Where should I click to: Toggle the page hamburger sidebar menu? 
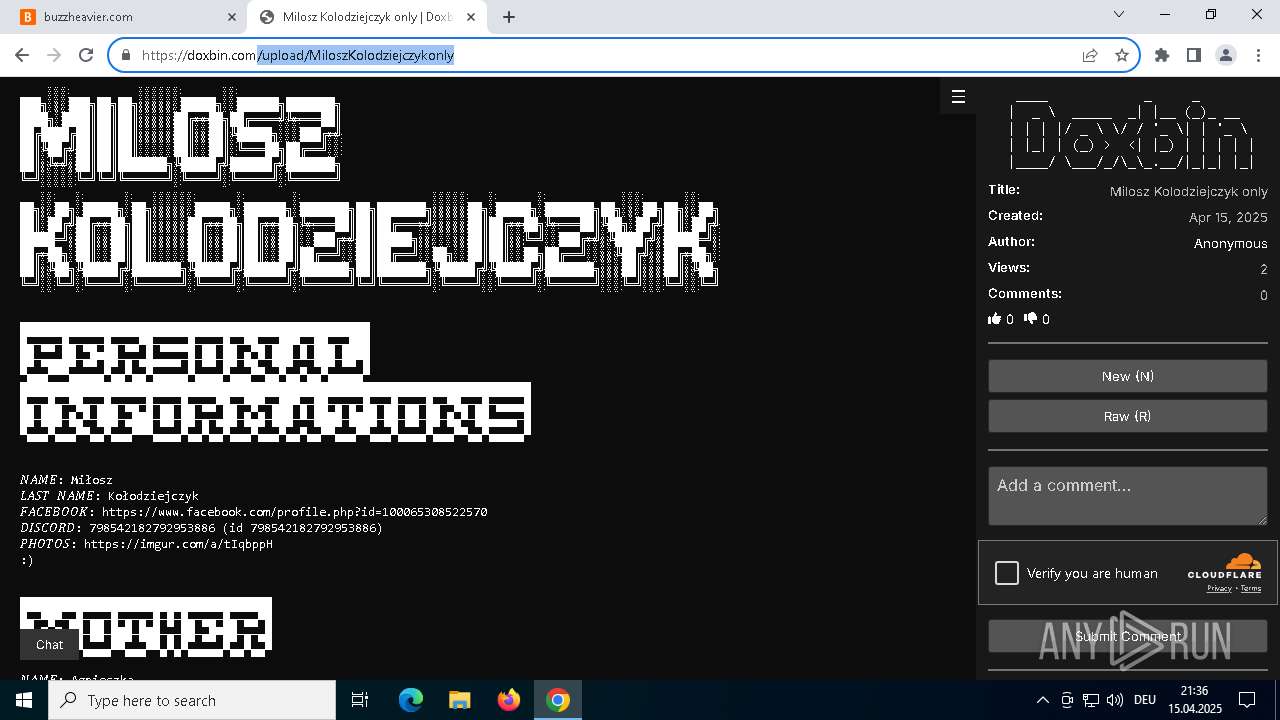point(958,97)
